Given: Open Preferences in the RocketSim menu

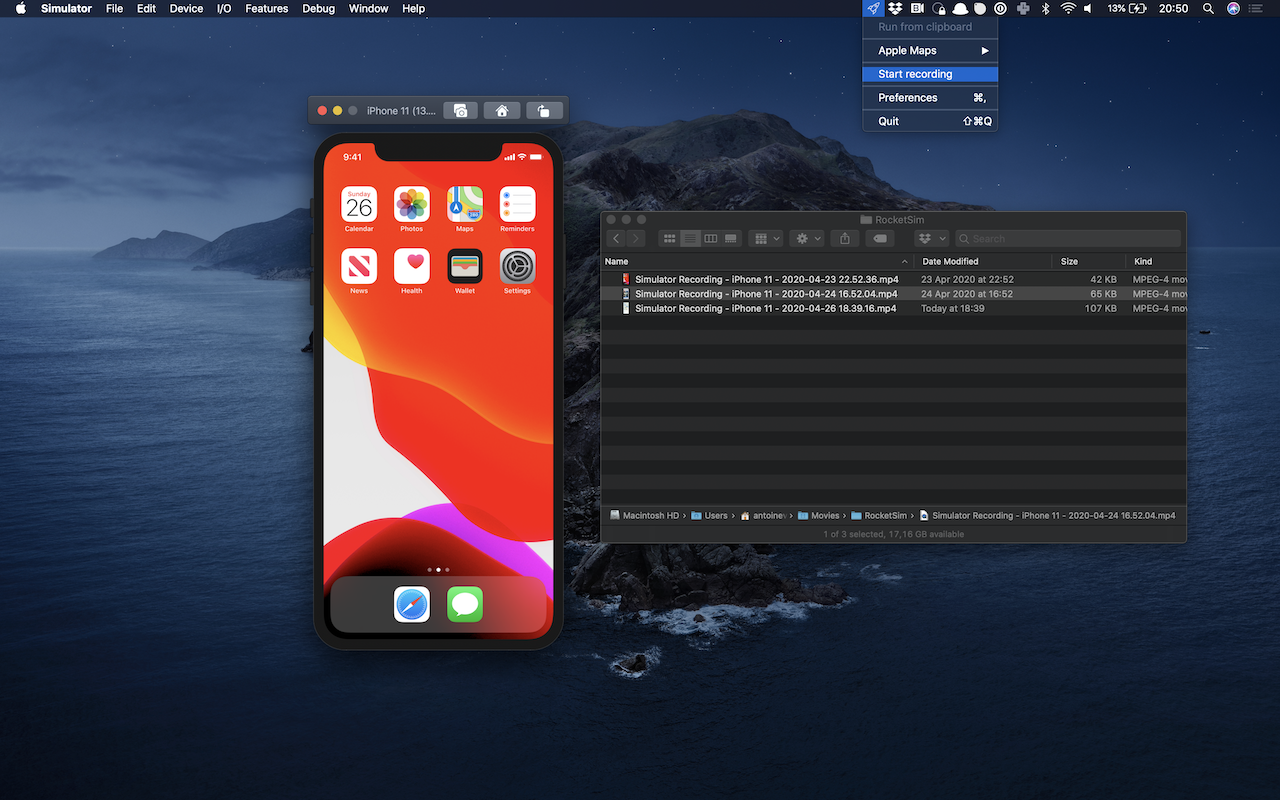Looking at the screenshot, I should (930, 97).
